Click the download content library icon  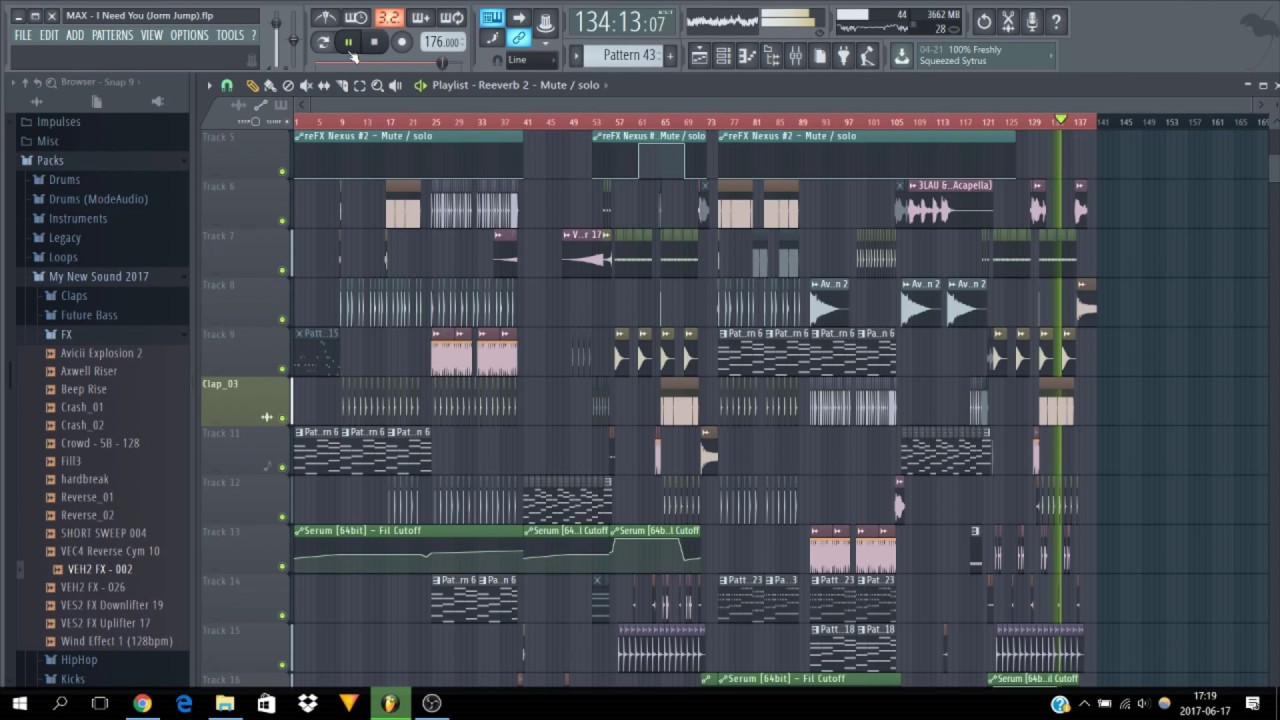coord(902,56)
